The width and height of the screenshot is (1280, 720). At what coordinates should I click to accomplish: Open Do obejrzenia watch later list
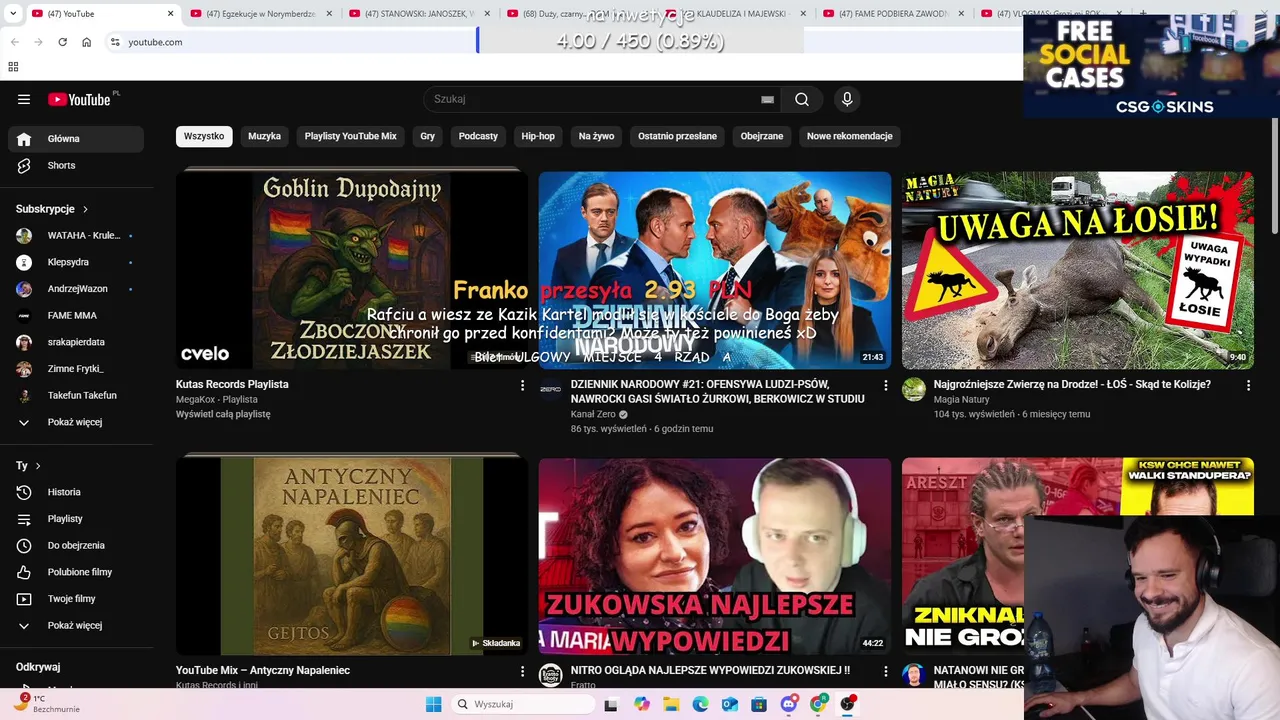[76, 546]
